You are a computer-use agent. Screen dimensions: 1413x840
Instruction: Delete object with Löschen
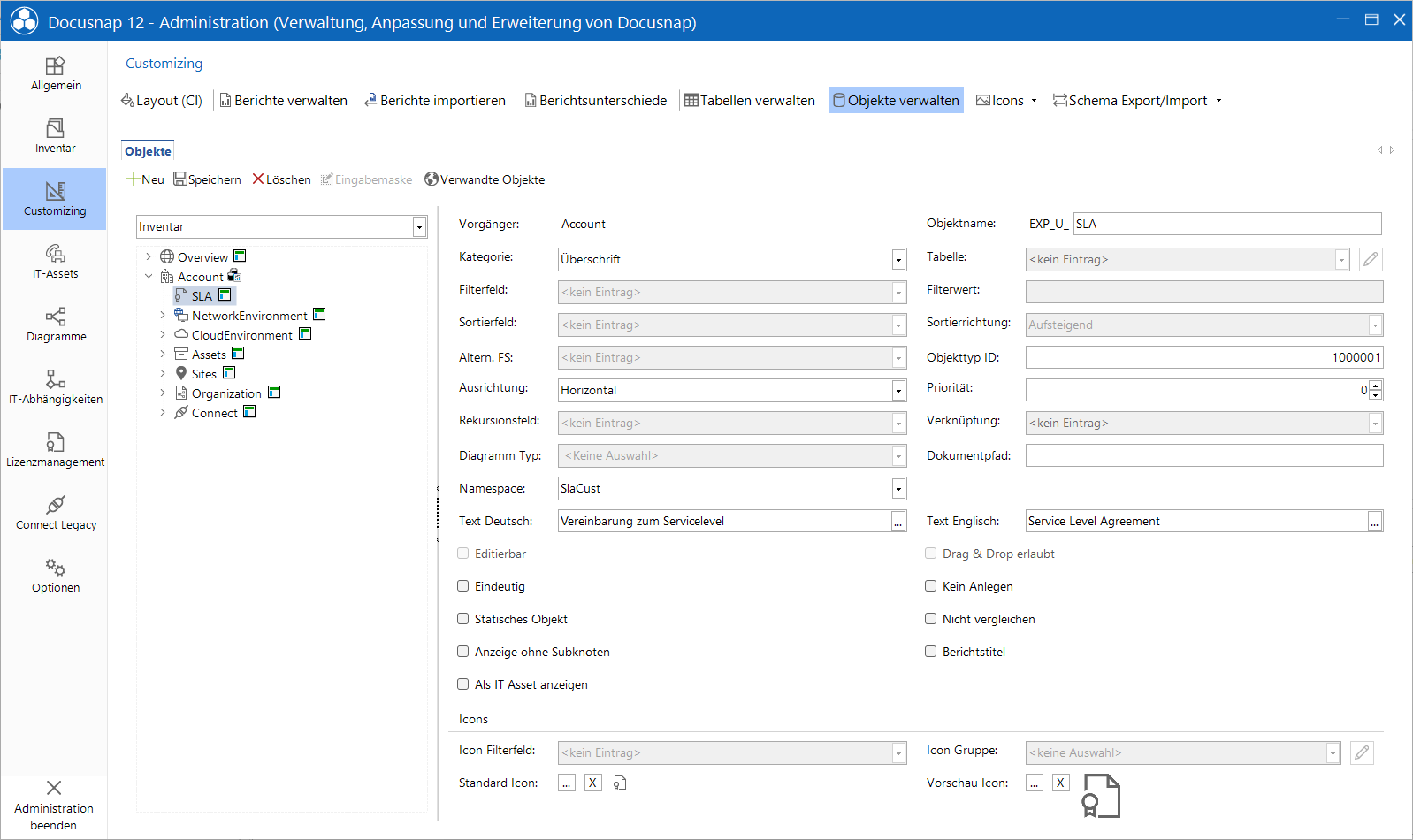[x=282, y=179]
